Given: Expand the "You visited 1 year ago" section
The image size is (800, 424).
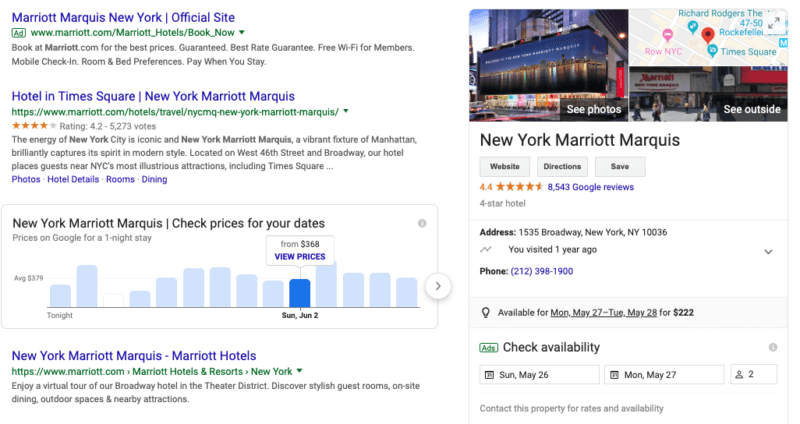Looking at the screenshot, I should point(768,251).
